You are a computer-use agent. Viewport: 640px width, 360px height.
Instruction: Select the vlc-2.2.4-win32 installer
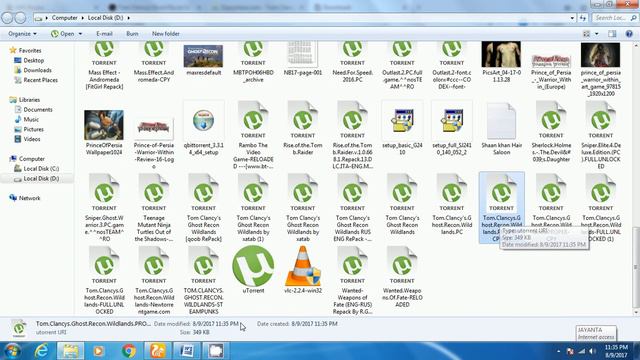pyautogui.click(x=303, y=269)
